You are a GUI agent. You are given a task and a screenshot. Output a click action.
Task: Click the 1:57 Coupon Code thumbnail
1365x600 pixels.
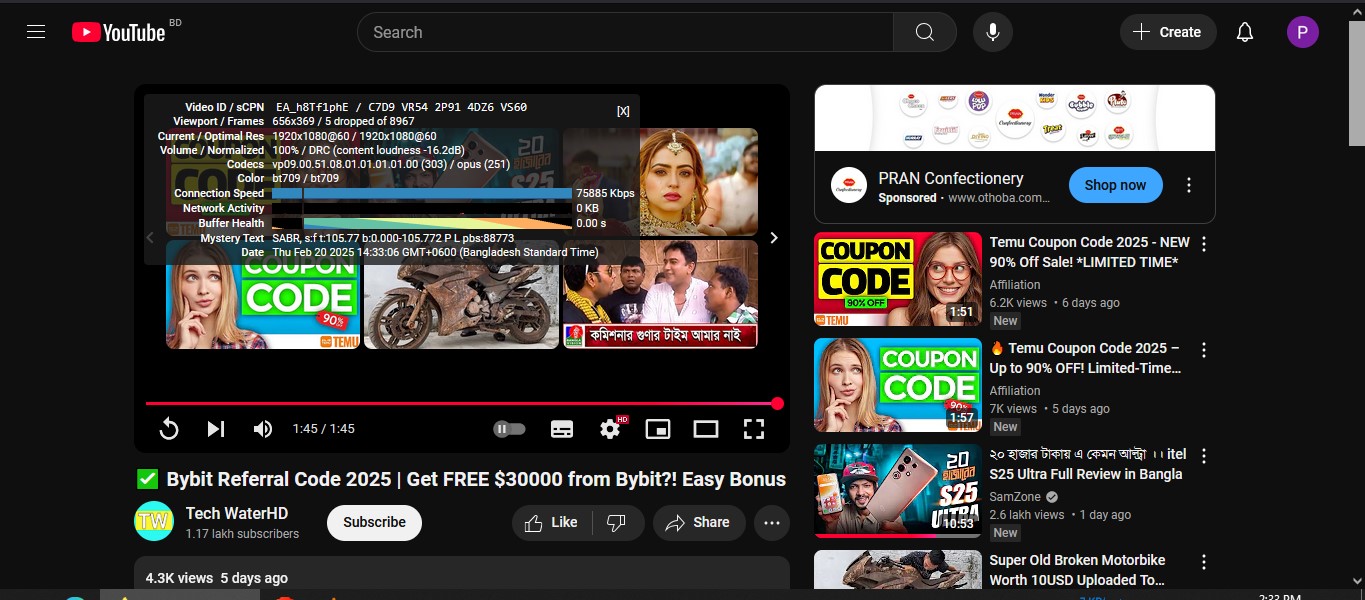[898, 385]
